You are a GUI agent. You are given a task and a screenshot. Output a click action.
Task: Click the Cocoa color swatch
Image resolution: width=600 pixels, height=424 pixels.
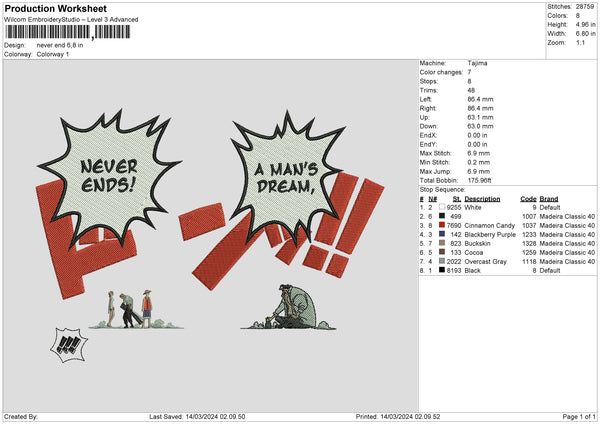click(442, 252)
